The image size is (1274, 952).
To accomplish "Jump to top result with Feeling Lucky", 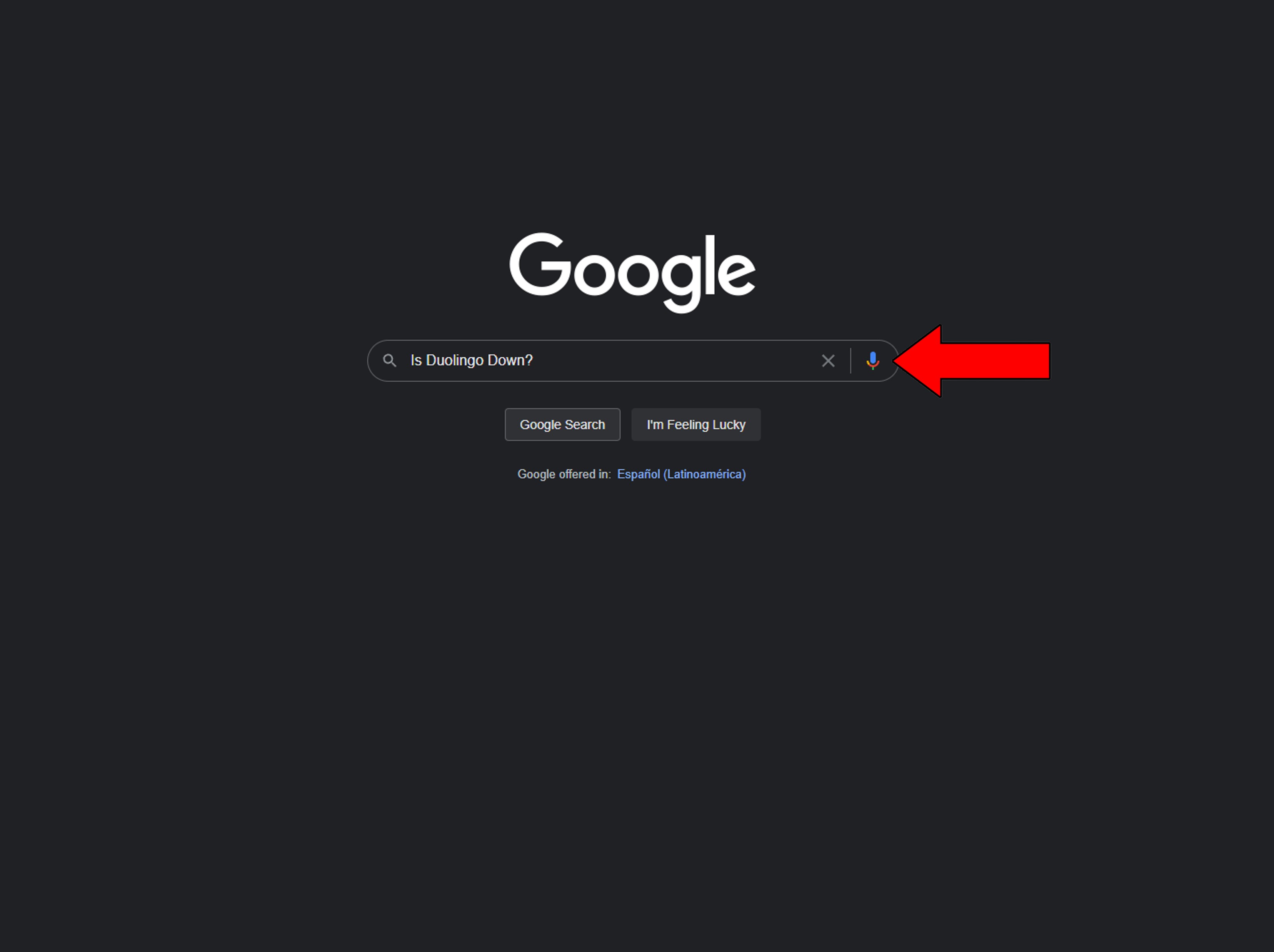I will tap(696, 424).
